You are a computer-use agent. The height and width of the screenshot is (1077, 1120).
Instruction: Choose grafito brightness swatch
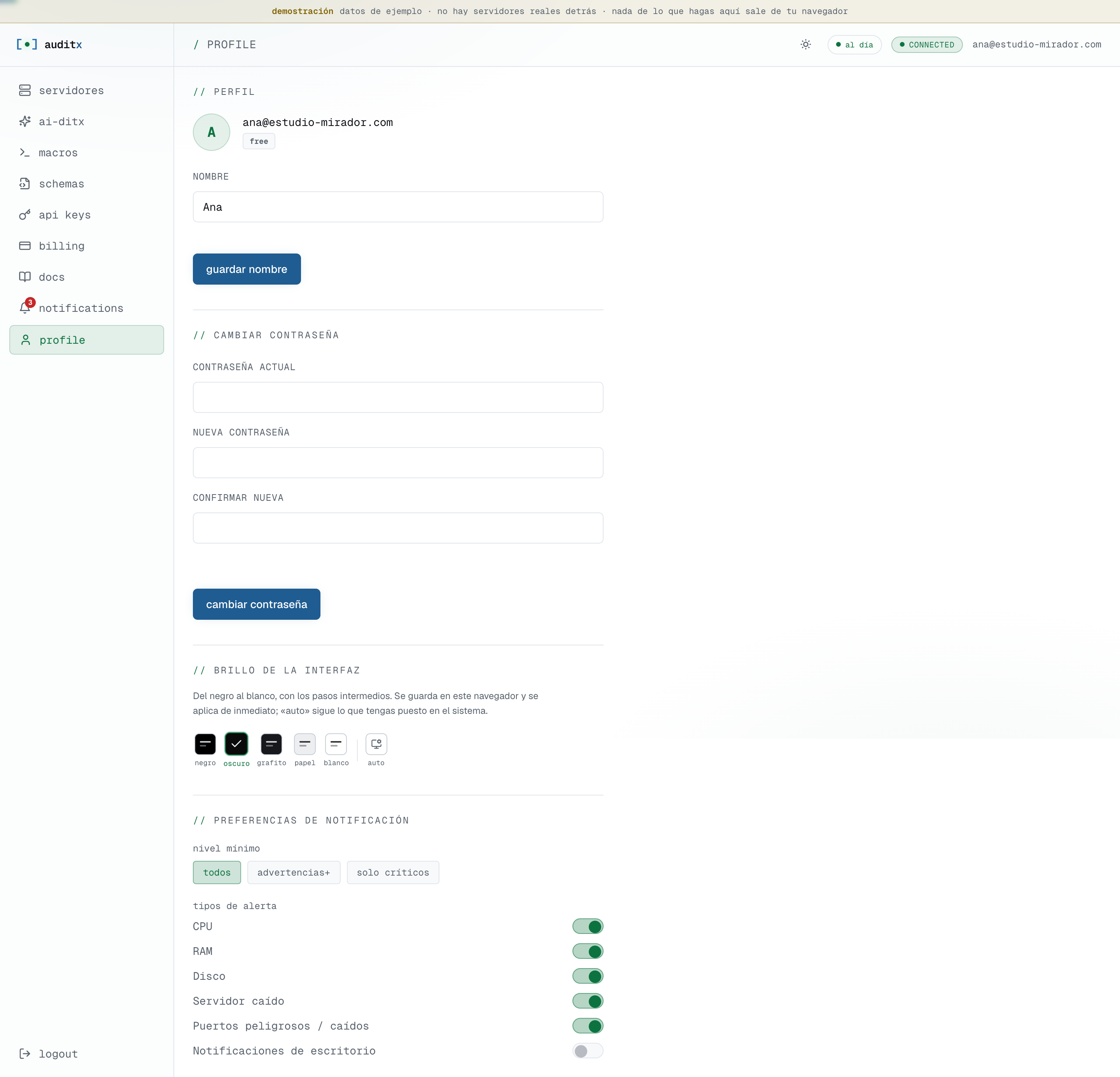tap(271, 744)
